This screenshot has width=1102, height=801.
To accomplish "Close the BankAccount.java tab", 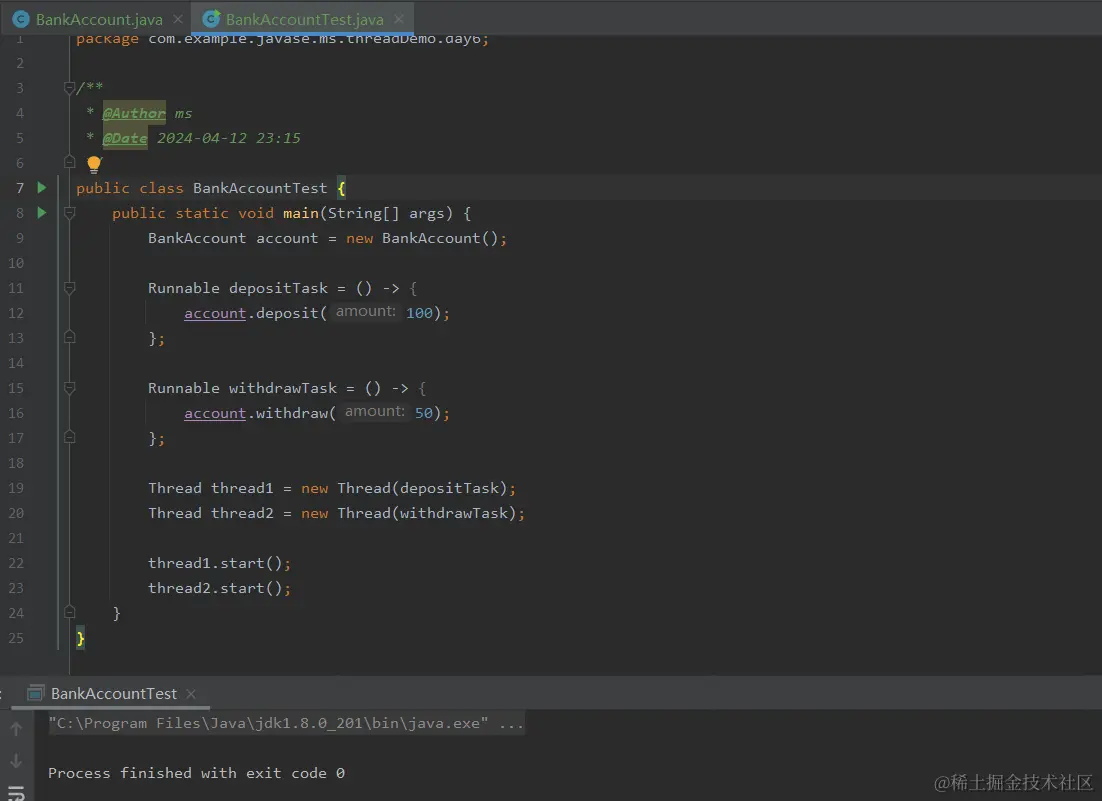I will [x=178, y=20].
